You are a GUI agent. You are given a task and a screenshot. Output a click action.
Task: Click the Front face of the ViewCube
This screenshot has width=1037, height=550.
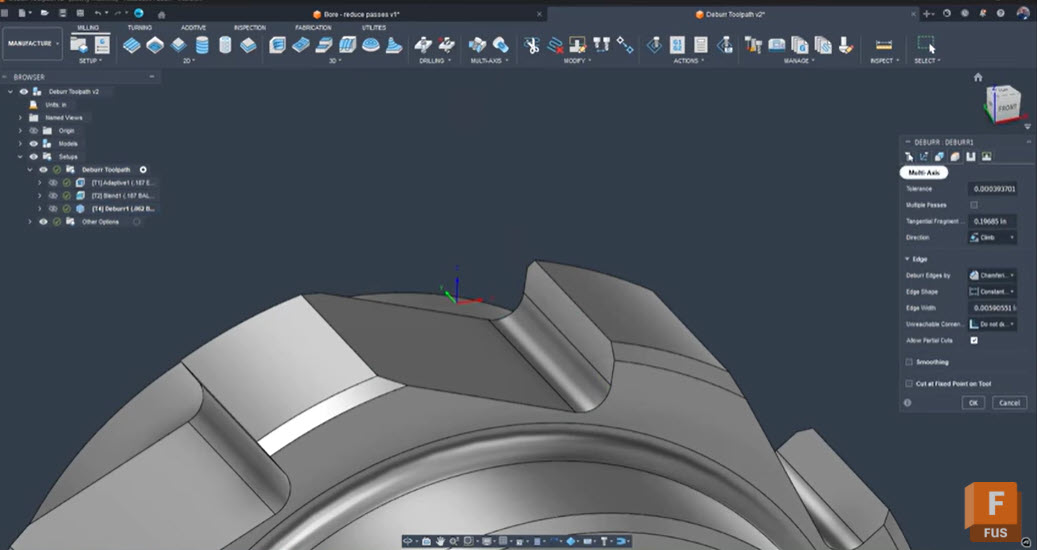click(1007, 107)
